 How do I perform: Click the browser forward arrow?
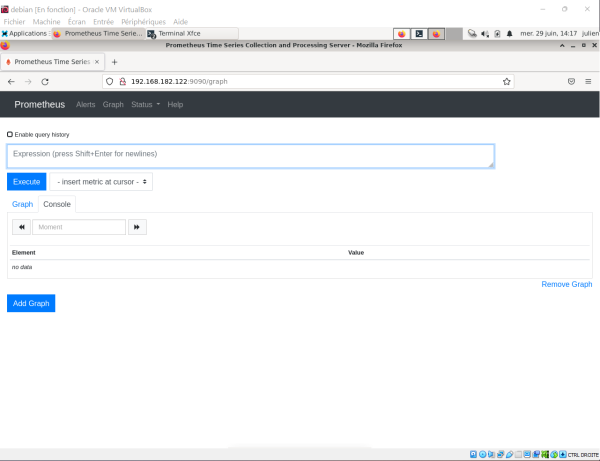click(28, 81)
